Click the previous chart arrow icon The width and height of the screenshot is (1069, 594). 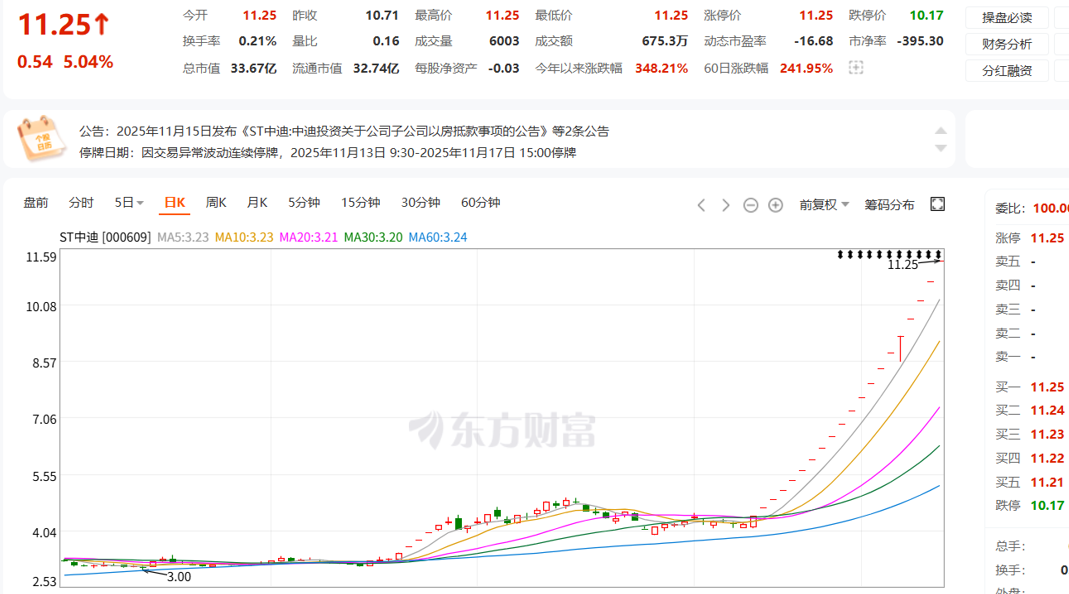click(x=701, y=205)
